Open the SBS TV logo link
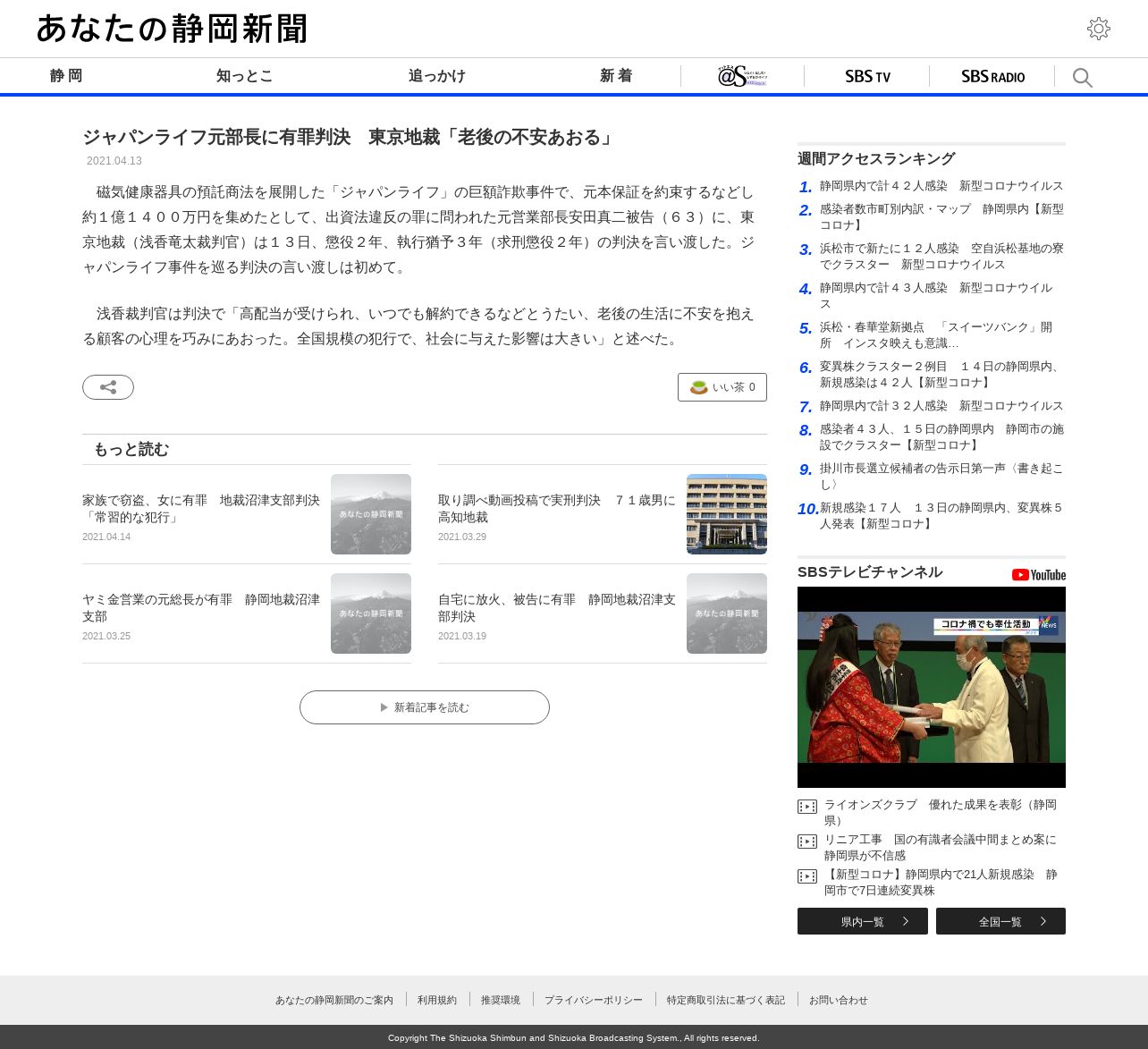This screenshot has width=1148, height=1049. click(x=867, y=77)
